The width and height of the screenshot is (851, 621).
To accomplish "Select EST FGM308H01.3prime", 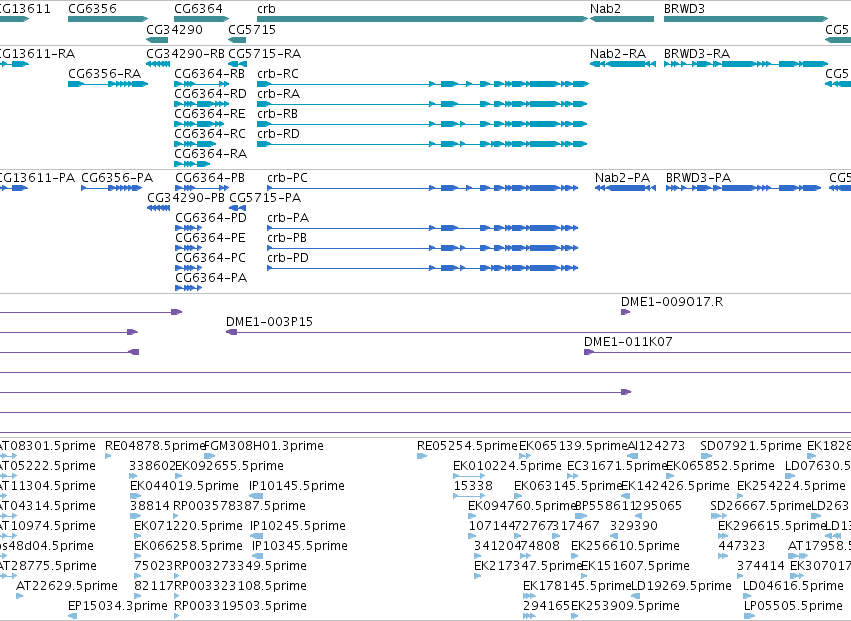I will [x=264, y=446].
